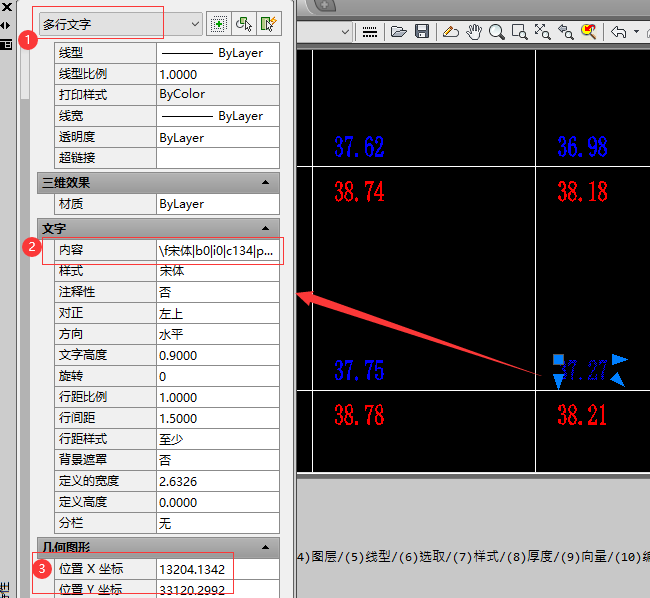This screenshot has width=650, height=598.
Task: Select the blue text 37.62 in the drawing
Action: (359, 147)
